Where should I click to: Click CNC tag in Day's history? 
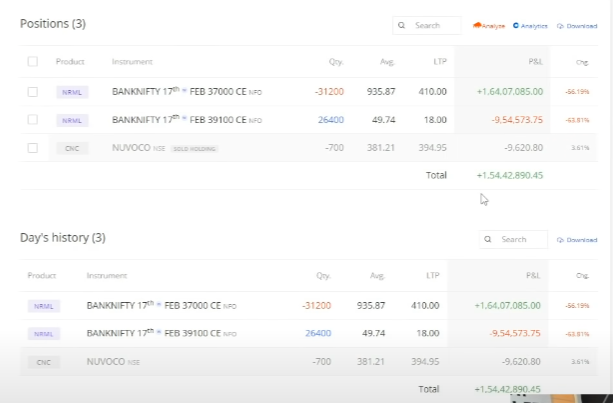[x=44, y=362]
